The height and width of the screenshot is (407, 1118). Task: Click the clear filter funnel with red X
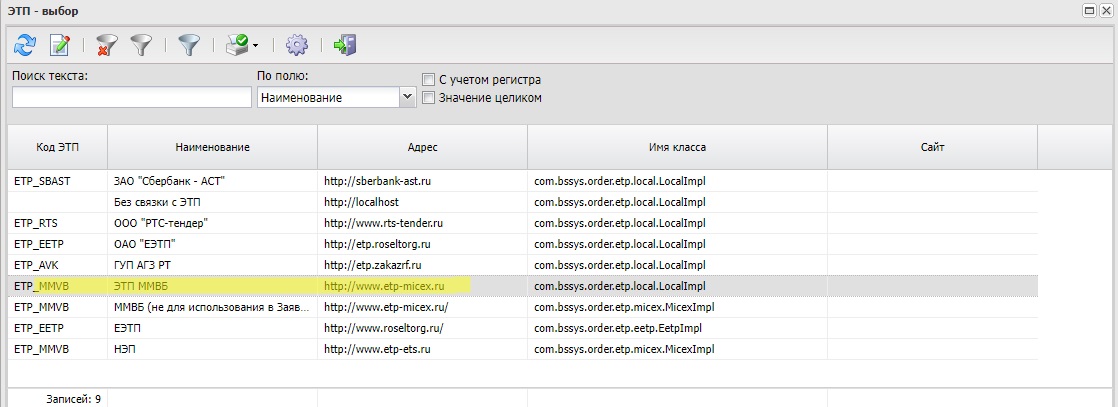tap(107, 45)
